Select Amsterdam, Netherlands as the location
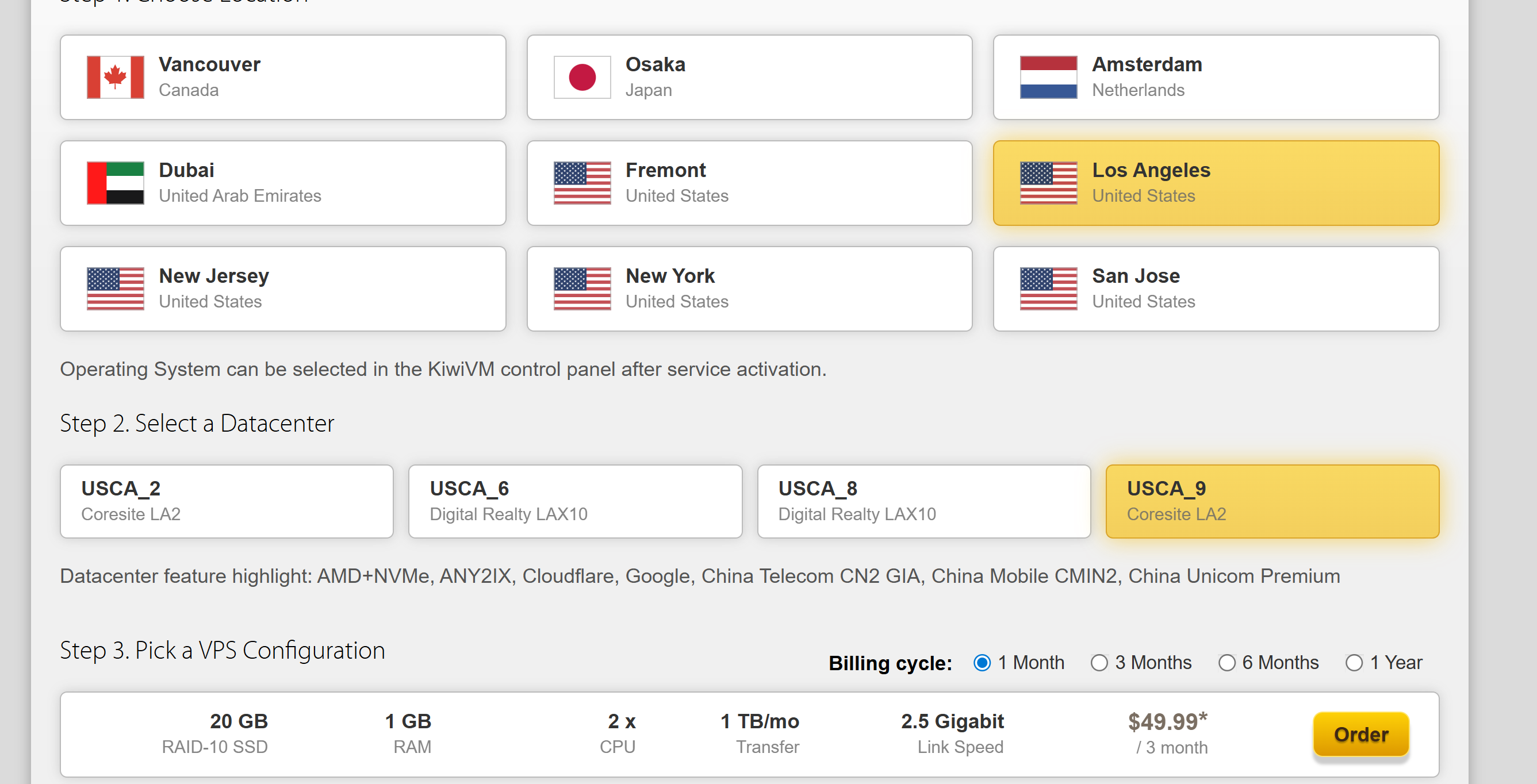The width and height of the screenshot is (1537, 784). (x=1216, y=77)
